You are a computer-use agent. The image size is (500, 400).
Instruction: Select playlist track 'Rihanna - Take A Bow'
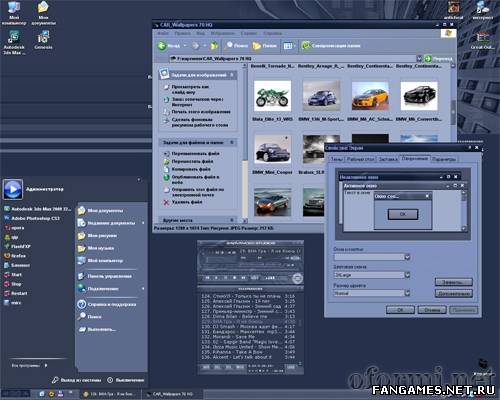coord(248,352)
